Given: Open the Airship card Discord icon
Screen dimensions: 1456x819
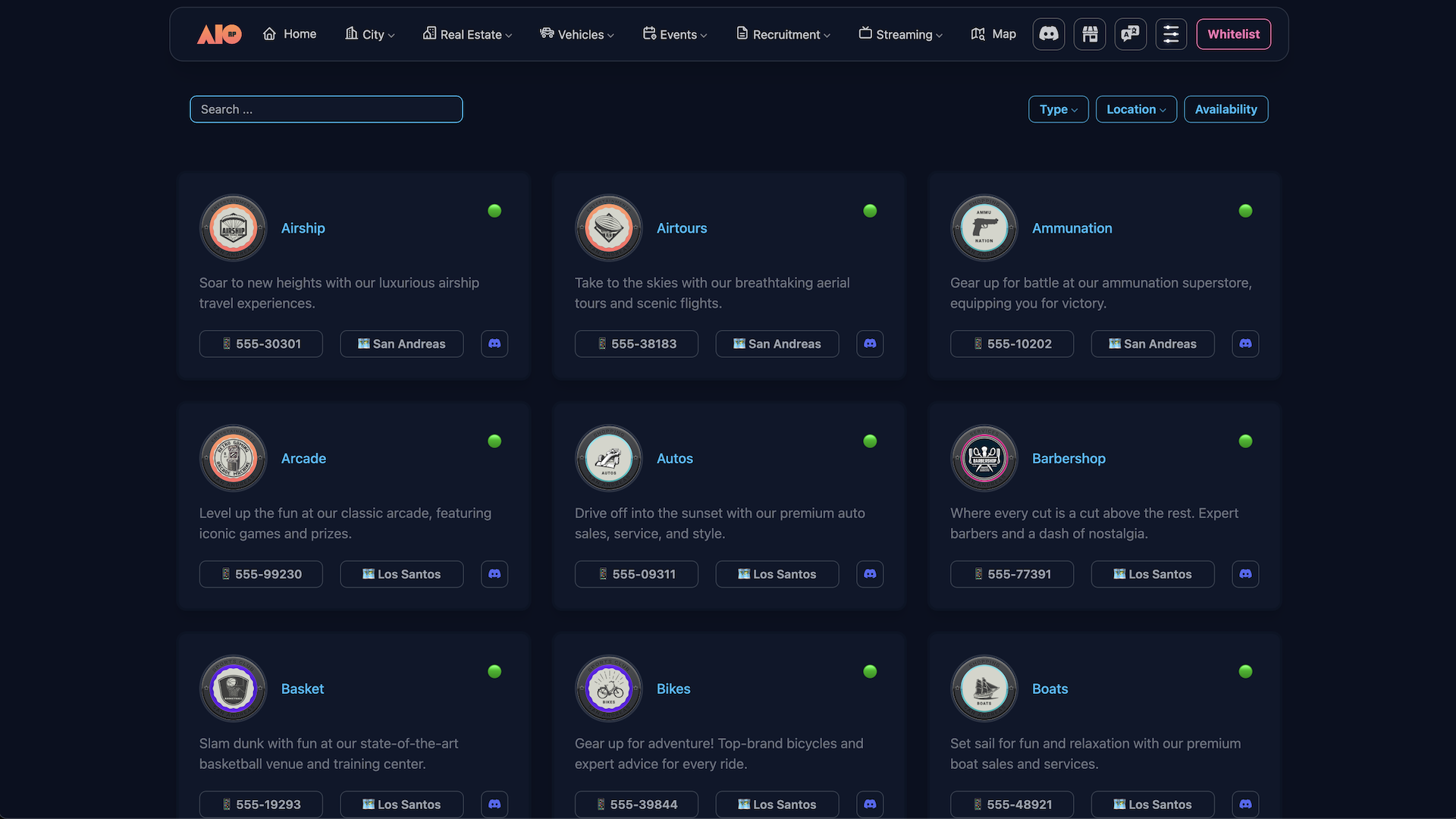Looking at the screenshot, I should point(494,344).
